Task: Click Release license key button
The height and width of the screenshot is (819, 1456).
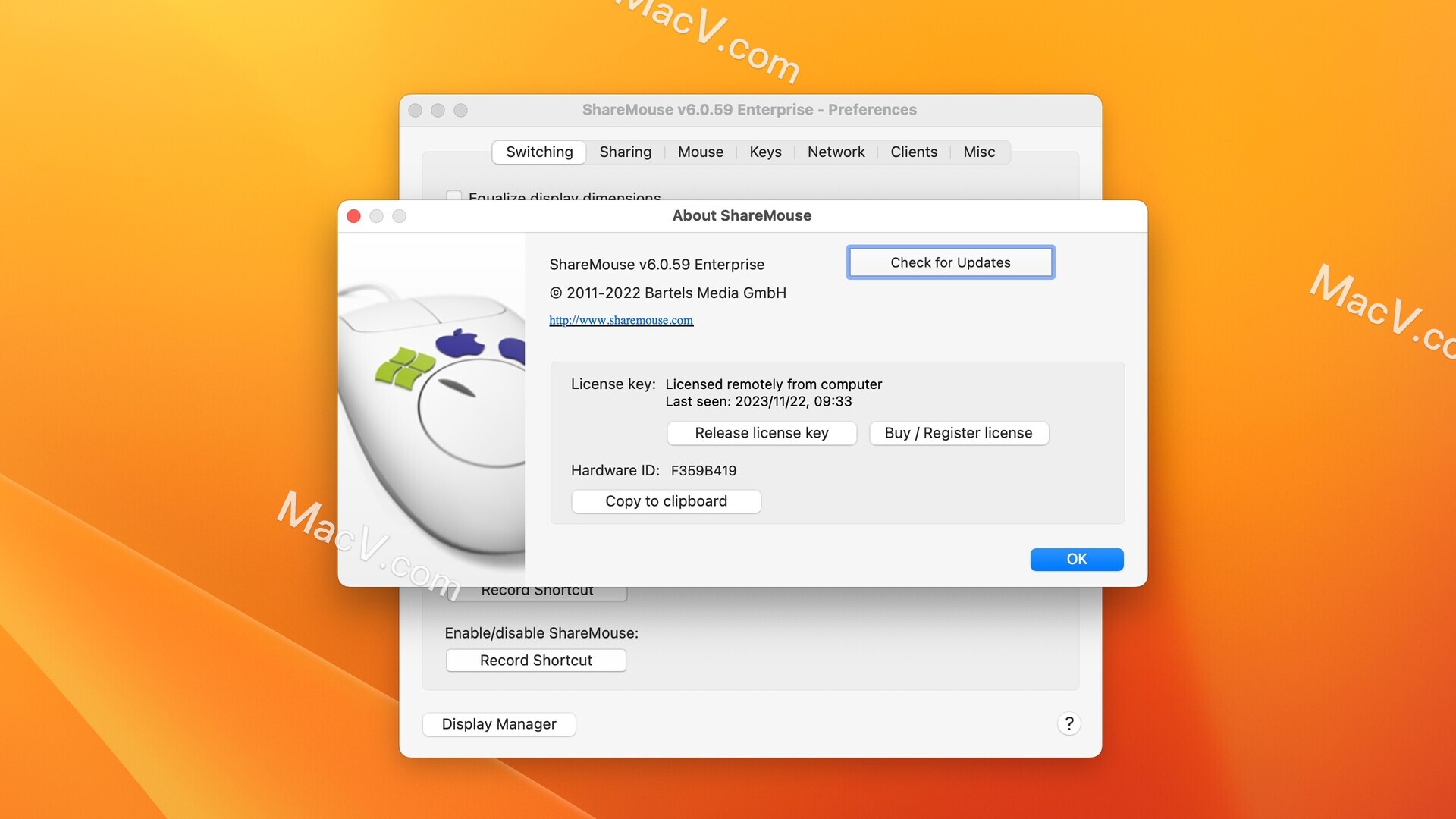Action: tap(762, 432)
